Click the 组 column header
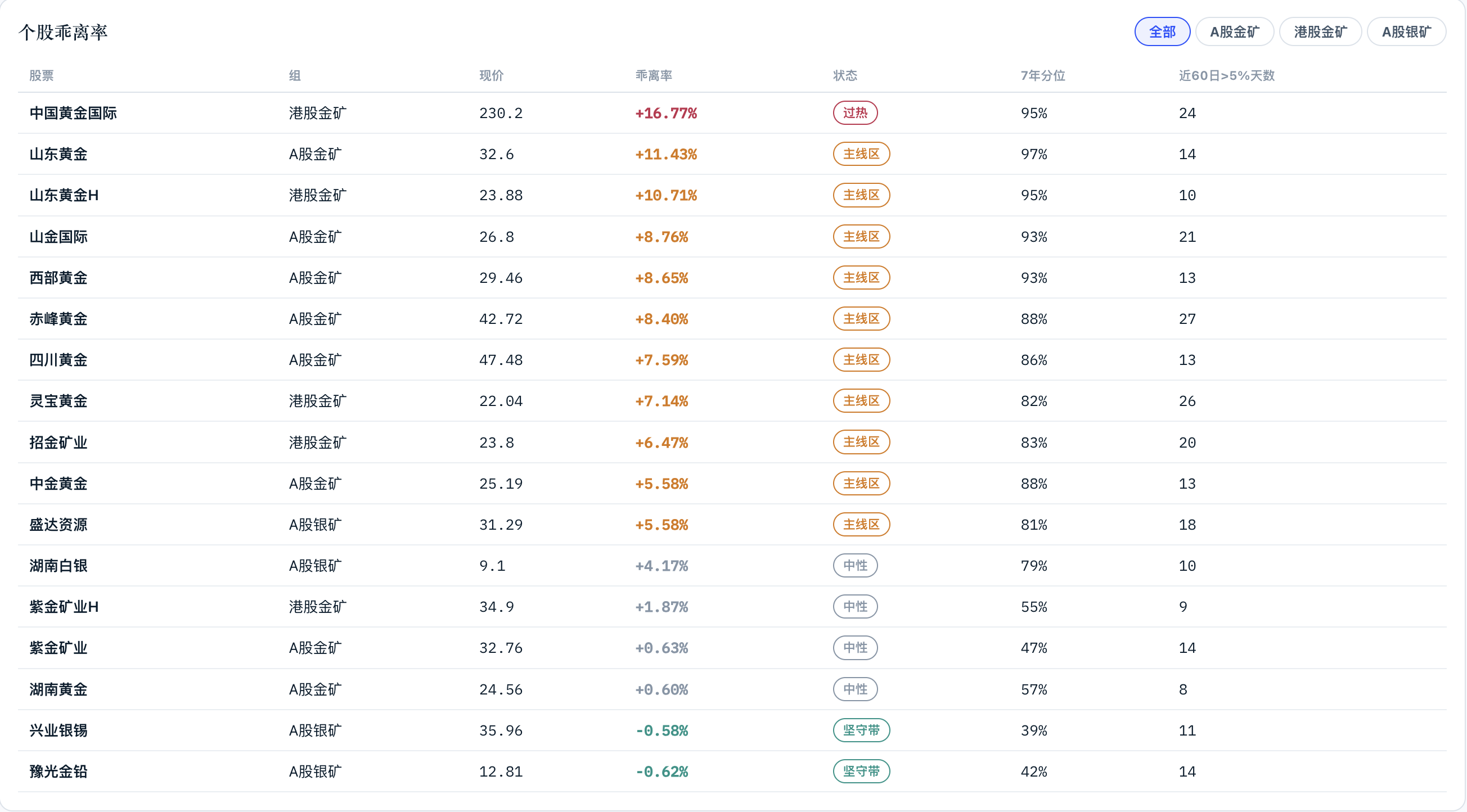 (x=294, y=76)
